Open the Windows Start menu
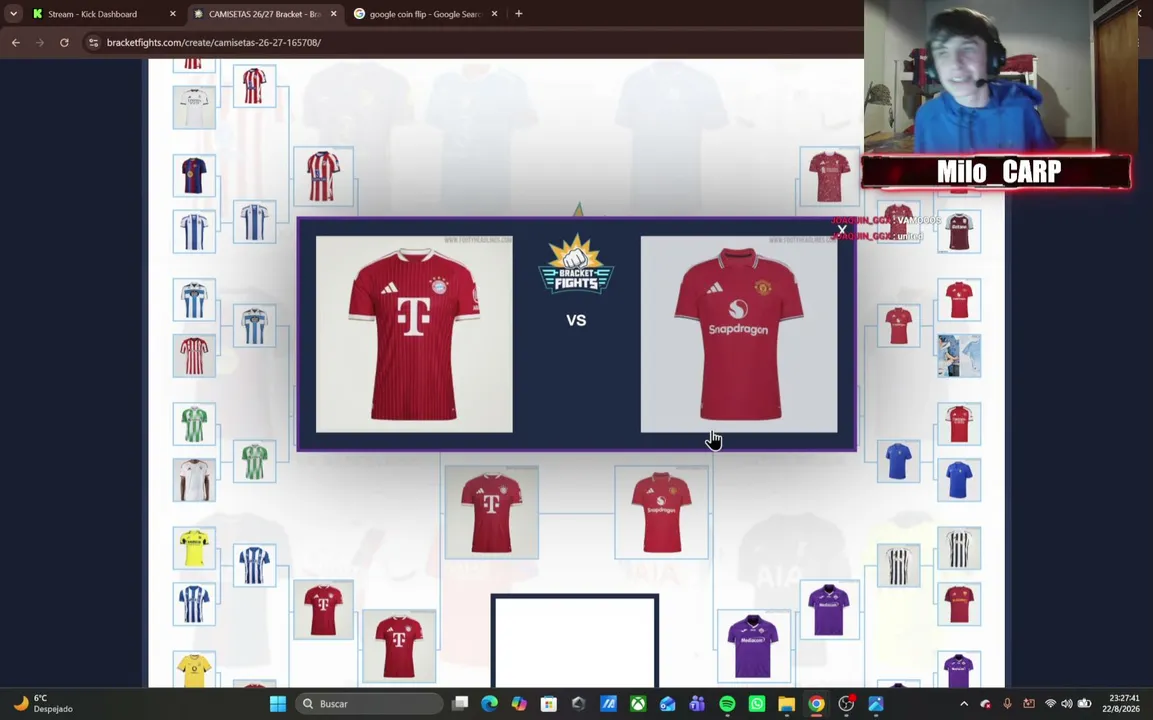The image size is (1153, 720). point(278,704)
